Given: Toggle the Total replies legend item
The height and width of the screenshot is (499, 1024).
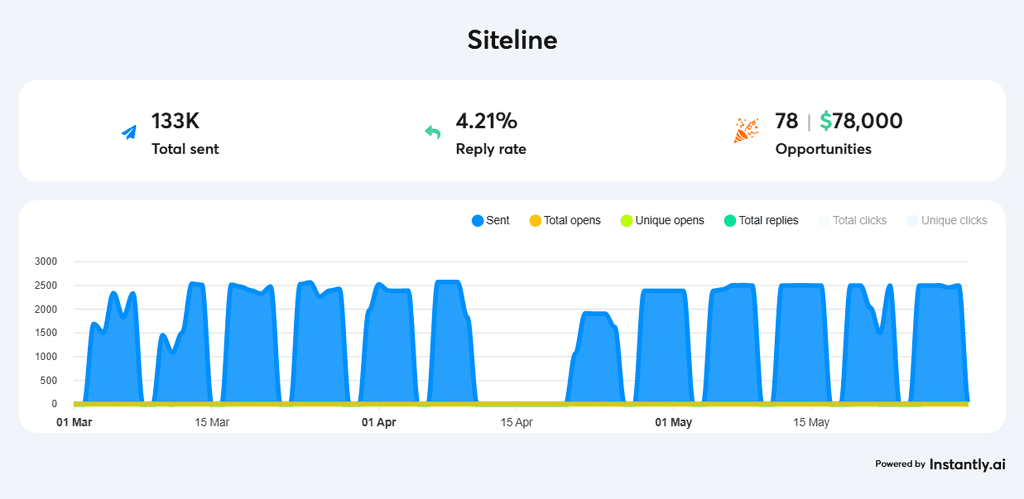Looking at the screenshot, I should (761, 221).
